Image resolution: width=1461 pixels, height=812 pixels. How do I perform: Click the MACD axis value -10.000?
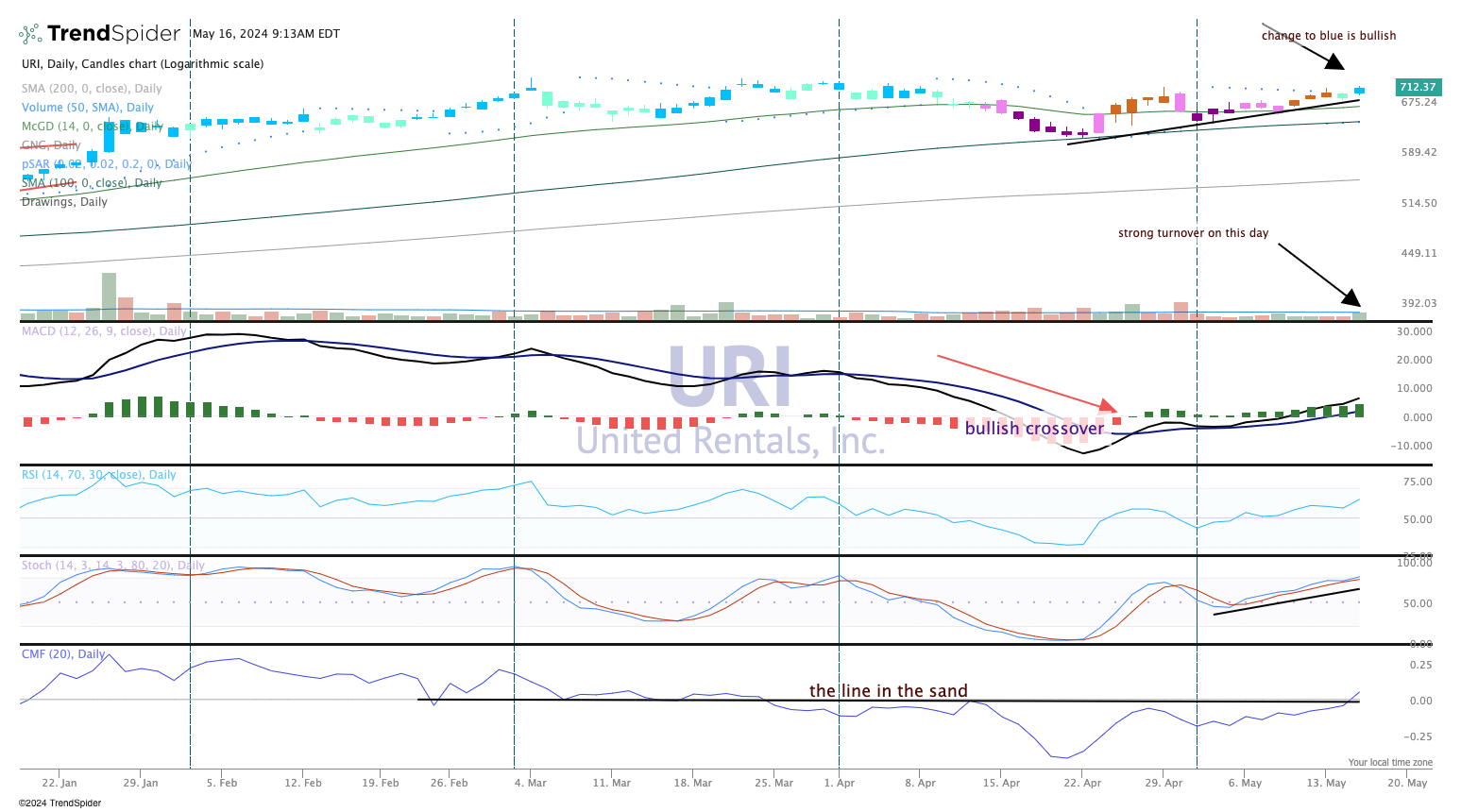tap(1413, 446)
